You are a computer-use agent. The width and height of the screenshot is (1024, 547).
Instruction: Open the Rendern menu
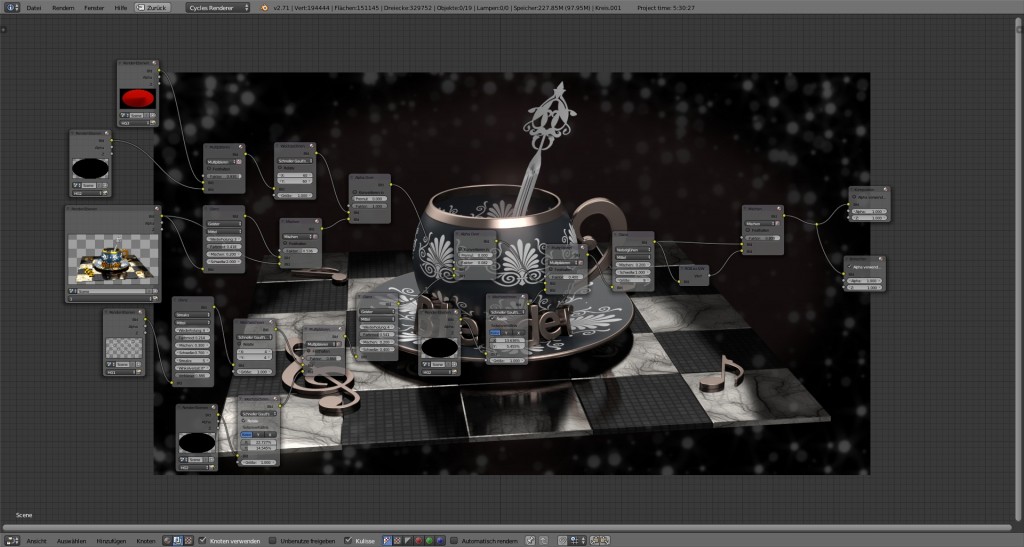coord(63,8)
